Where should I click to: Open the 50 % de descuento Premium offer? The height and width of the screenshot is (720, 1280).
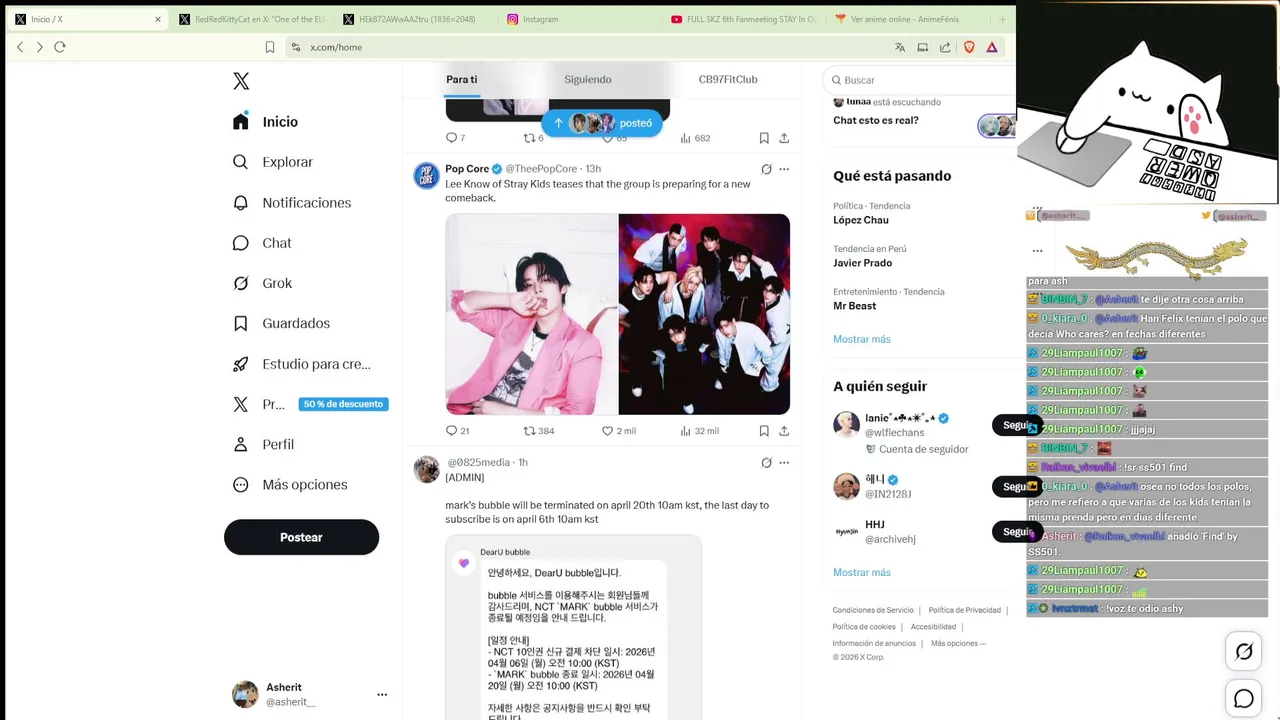click(343, 404)
